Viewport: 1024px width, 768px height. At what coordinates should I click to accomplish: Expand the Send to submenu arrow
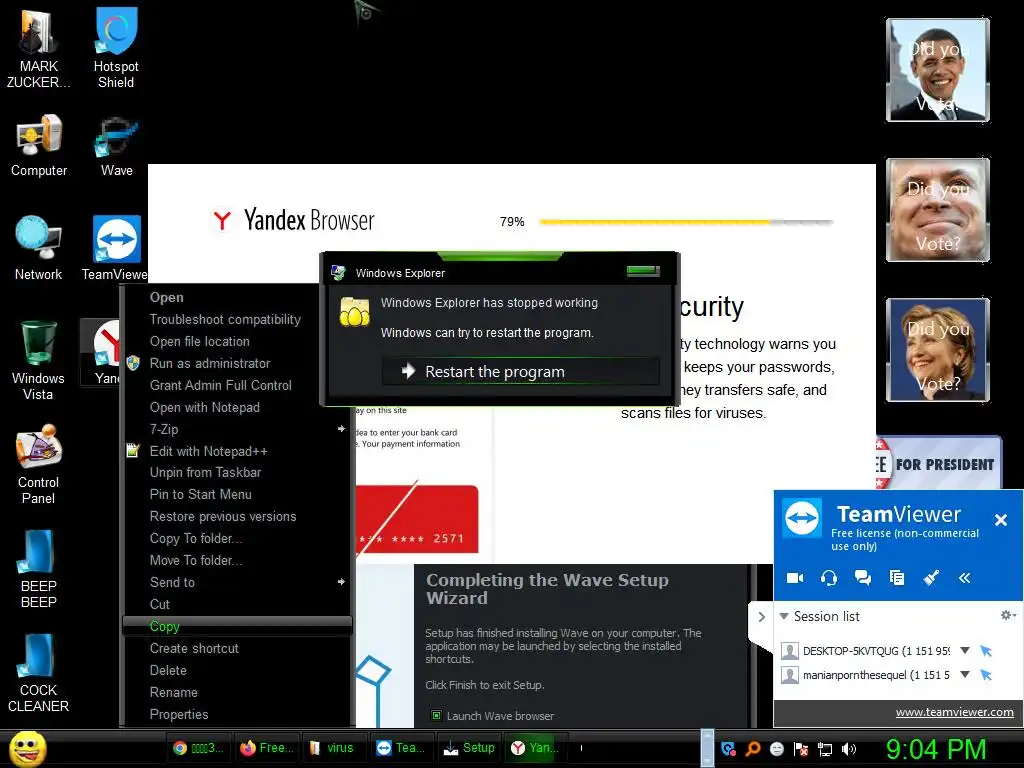(341, 582)
